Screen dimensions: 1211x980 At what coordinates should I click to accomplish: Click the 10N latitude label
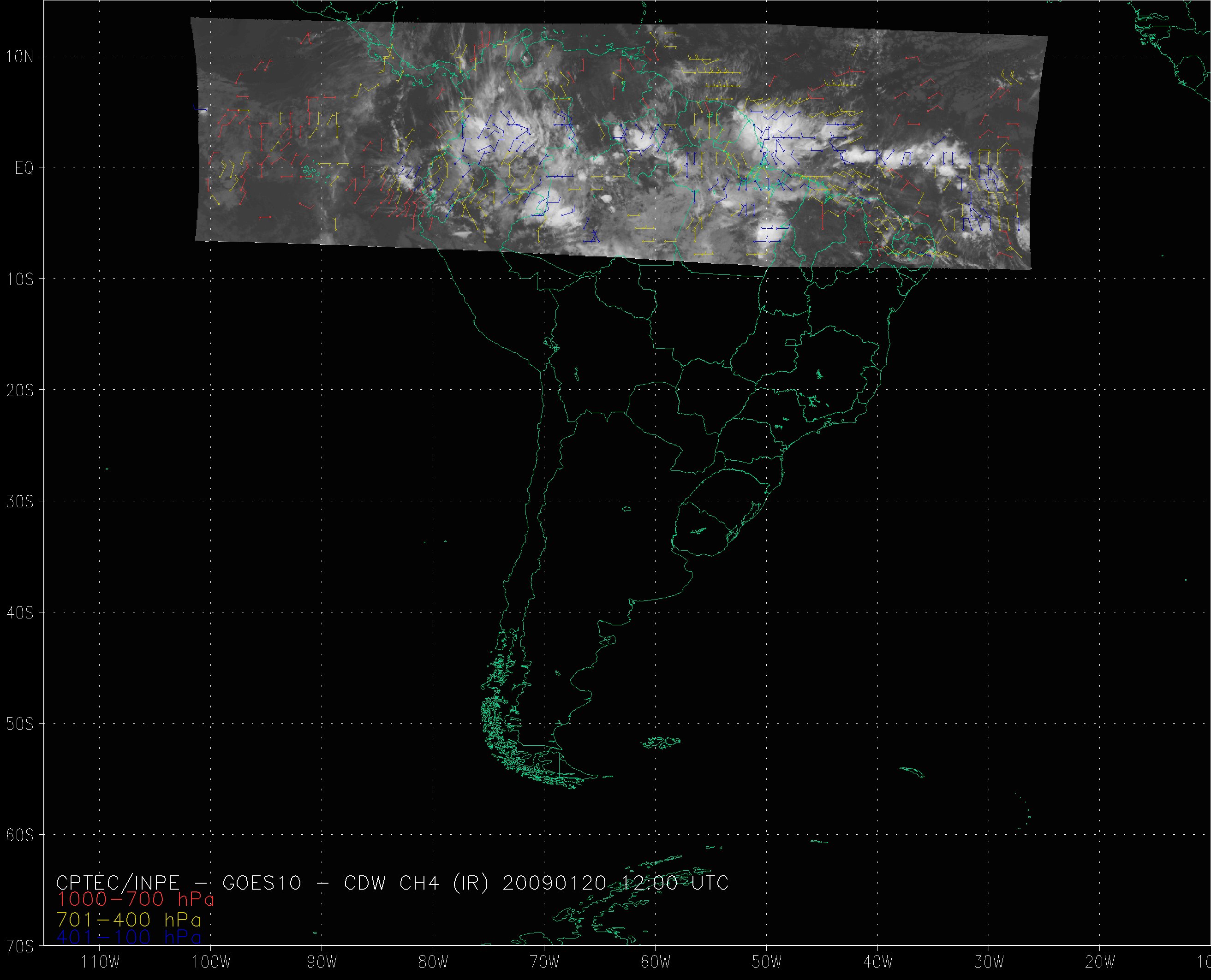(x=20, y=56)
